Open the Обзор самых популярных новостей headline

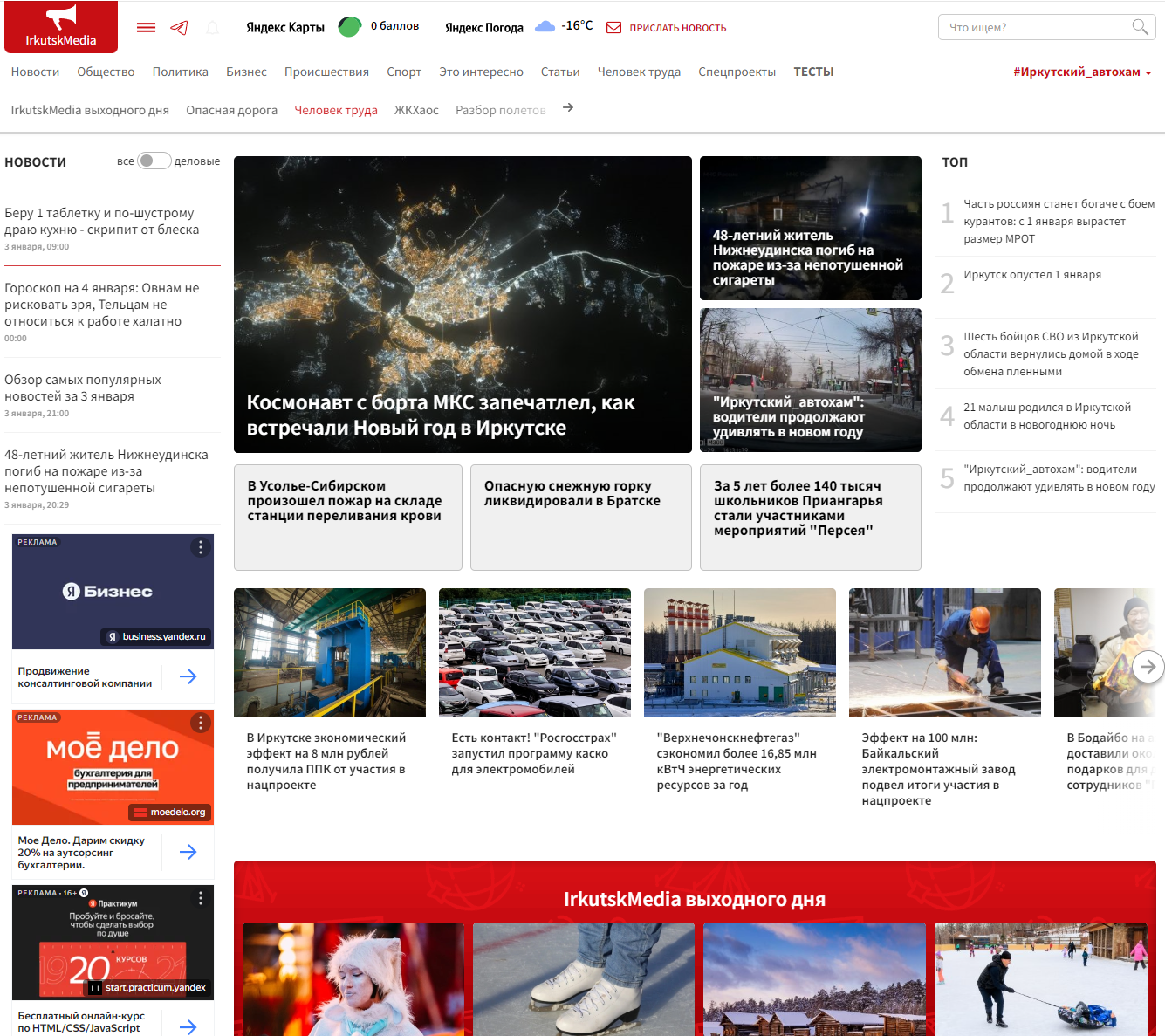coord(83,388)
